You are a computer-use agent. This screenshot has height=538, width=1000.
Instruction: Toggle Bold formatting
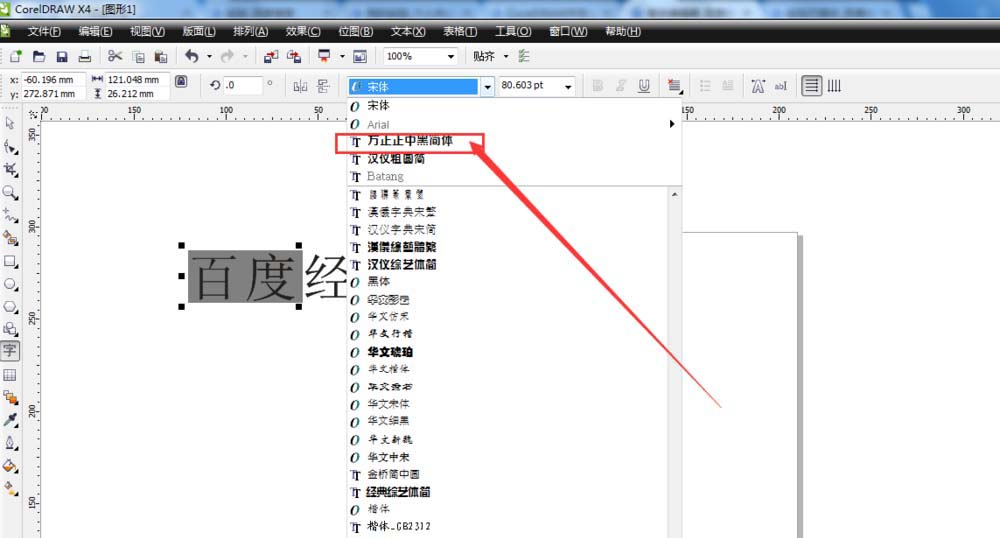(x=598, y=86)
